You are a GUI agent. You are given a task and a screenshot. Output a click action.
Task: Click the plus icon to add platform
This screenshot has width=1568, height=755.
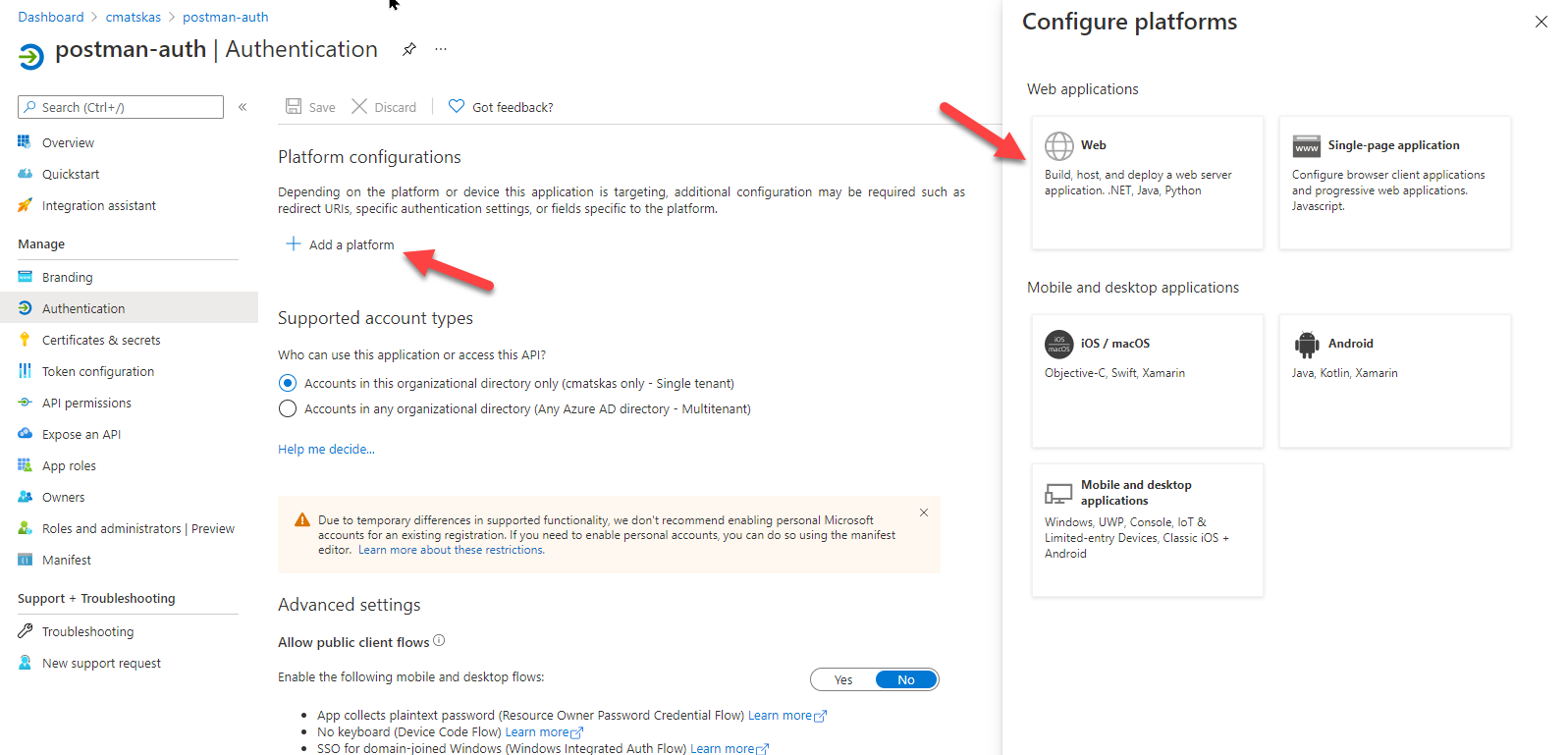(x=293, y=243)
